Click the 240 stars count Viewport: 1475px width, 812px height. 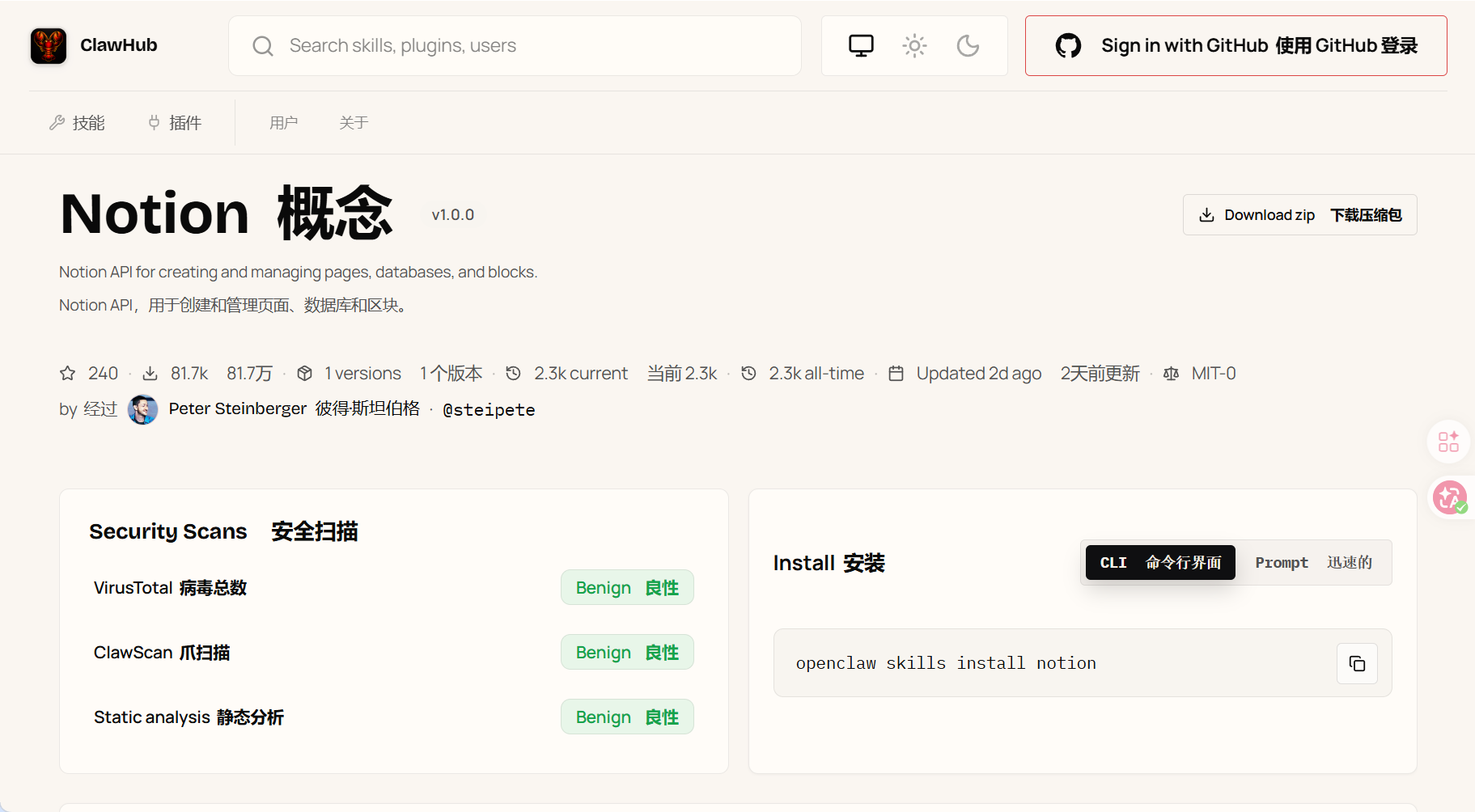pos(103,374)
